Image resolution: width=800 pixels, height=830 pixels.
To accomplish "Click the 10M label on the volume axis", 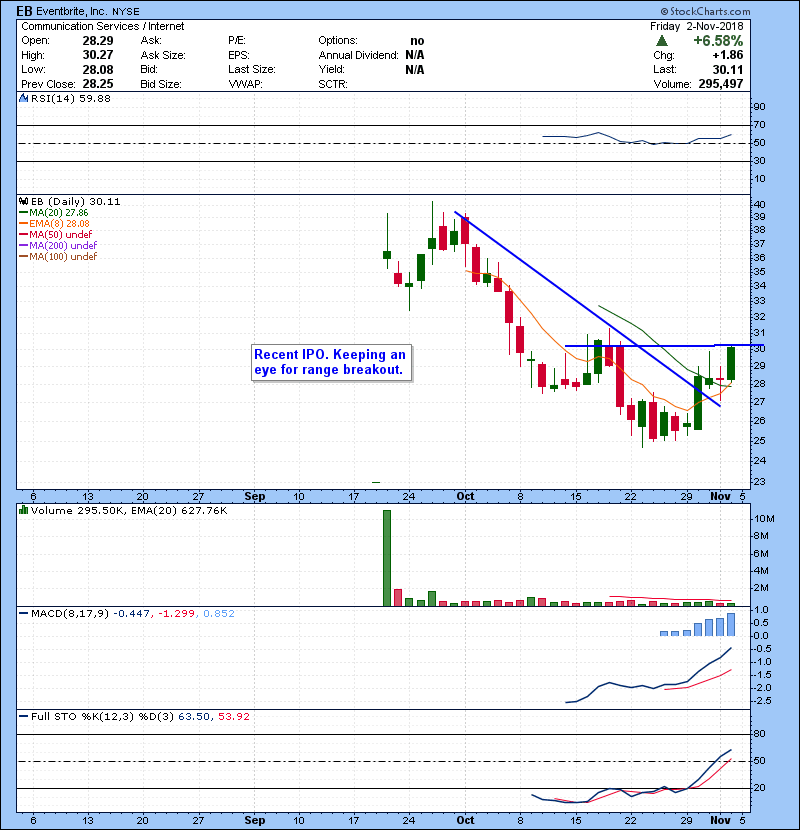I will click(x=764, y=519).
